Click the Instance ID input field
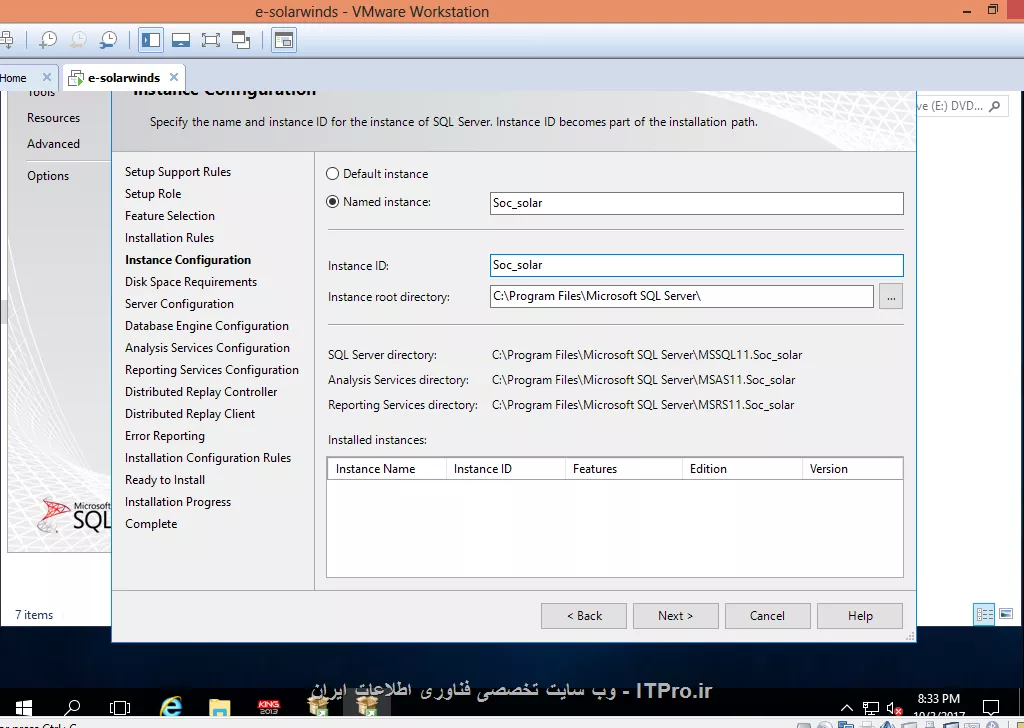 697,265
